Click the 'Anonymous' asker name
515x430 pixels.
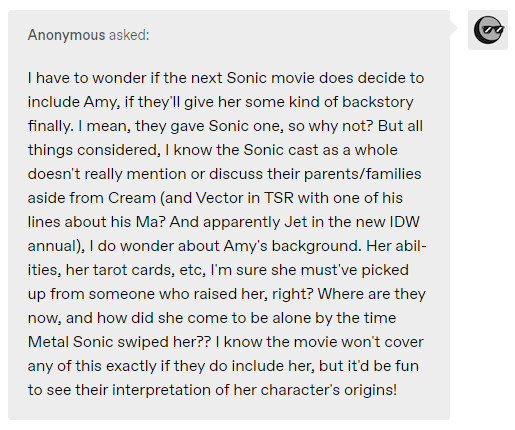[x=66, y=35]
